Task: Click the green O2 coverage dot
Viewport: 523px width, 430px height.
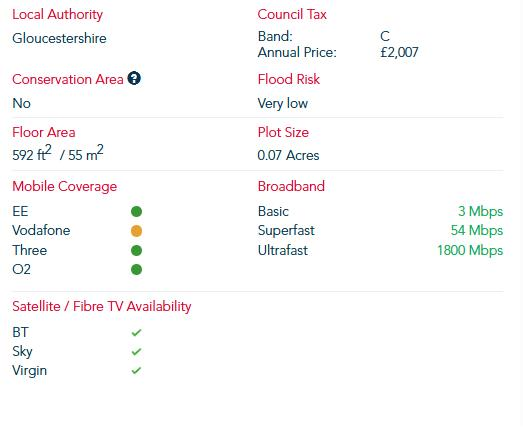Action: [136, 270]
